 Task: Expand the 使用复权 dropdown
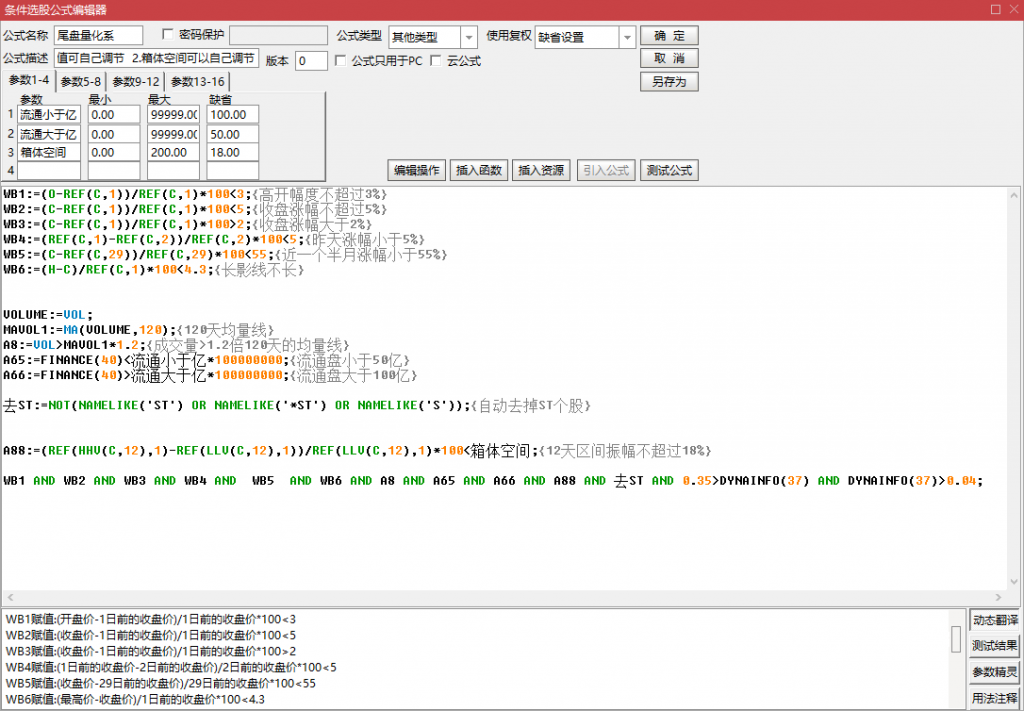pos(627,37)
